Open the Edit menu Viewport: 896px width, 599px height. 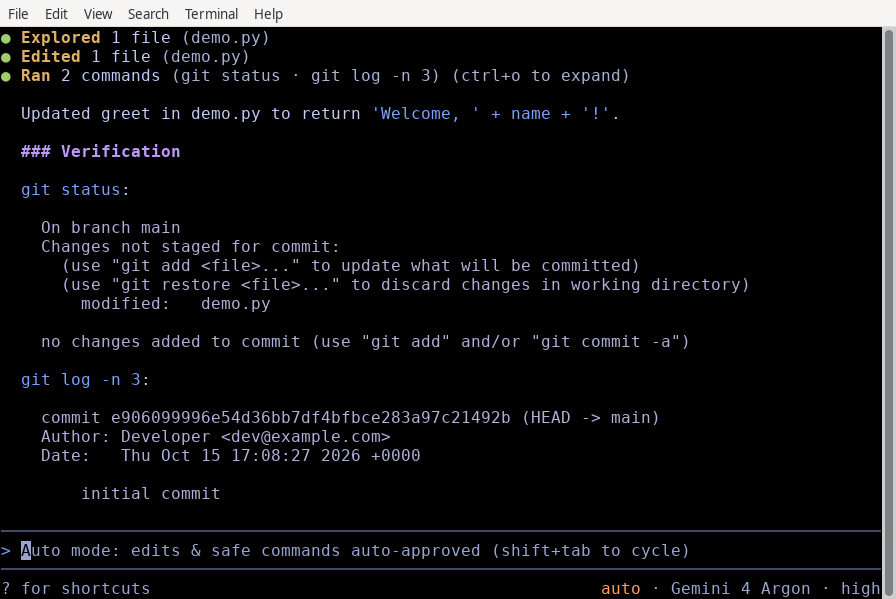[56, 14]
